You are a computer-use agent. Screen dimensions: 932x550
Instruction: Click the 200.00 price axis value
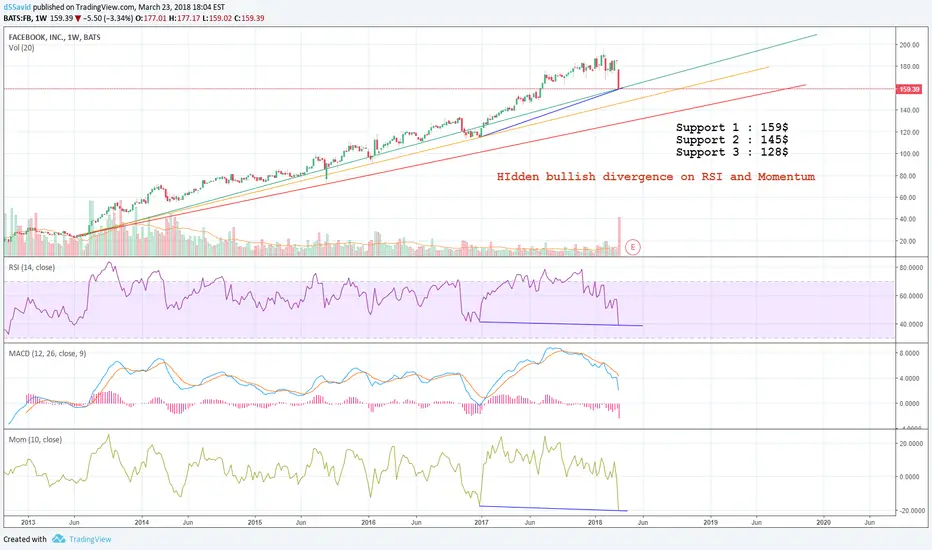(909, 45)
